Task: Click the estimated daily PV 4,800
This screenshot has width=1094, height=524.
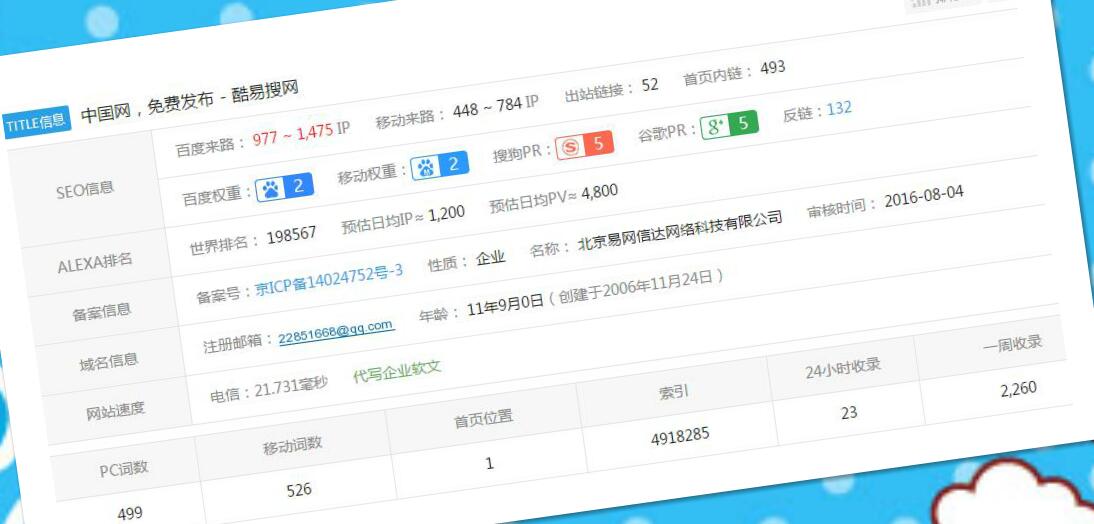Action: 599,193
